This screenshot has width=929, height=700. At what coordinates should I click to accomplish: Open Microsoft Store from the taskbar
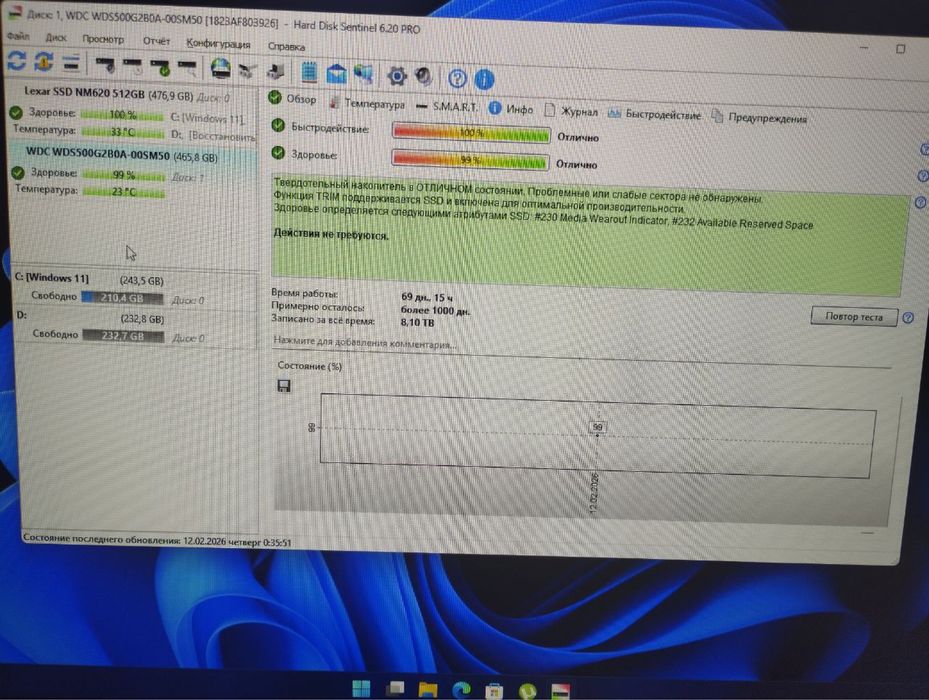(494, 691)
